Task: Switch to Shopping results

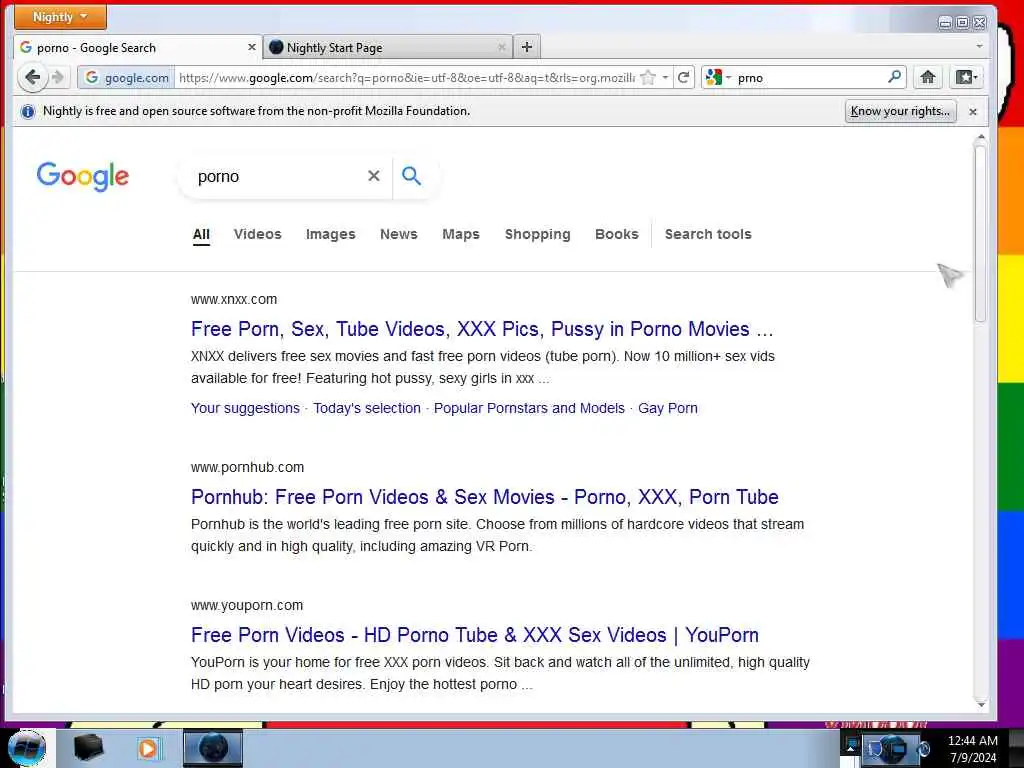Action: [x=537, y=234]
